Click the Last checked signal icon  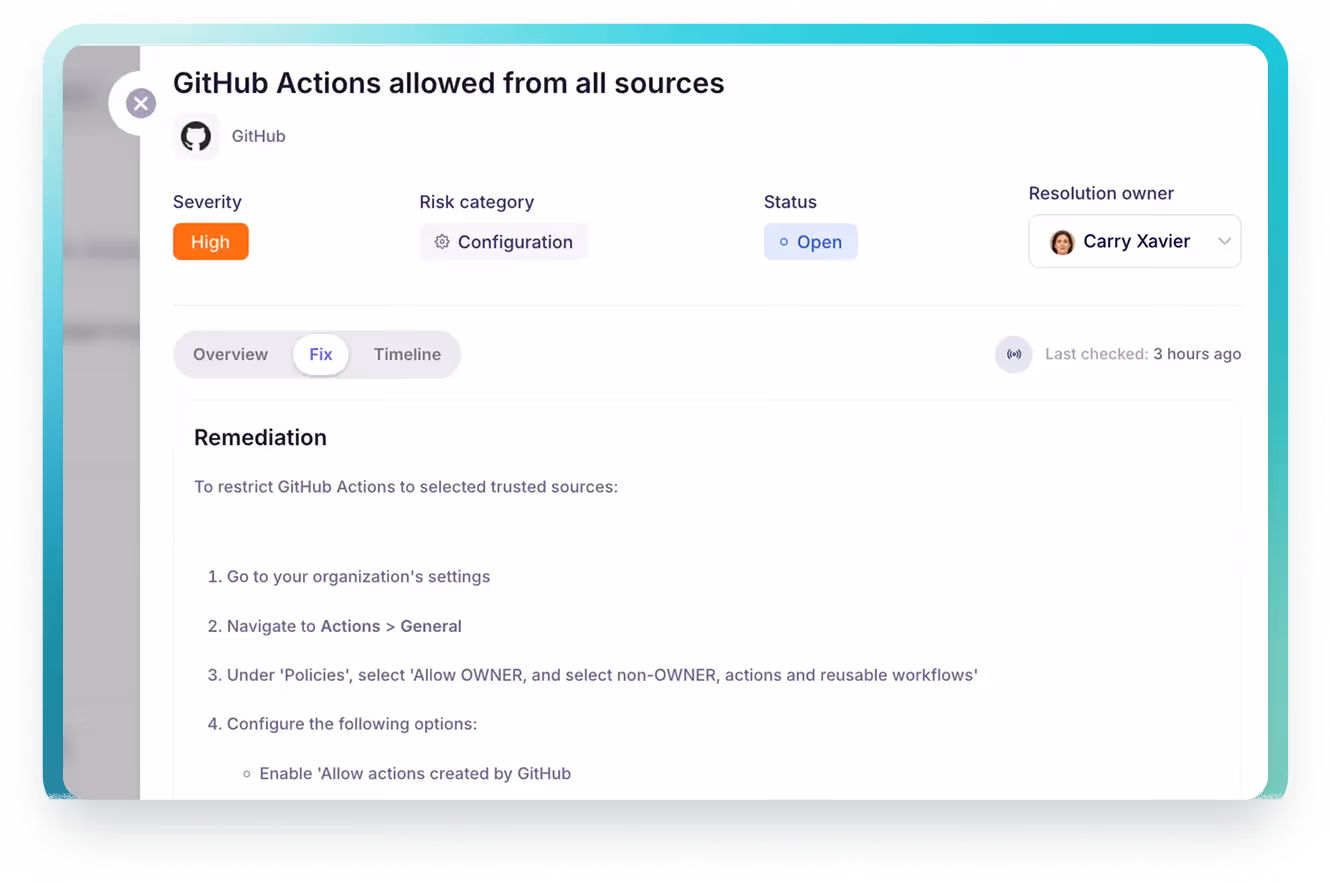tap(1013, 354)
